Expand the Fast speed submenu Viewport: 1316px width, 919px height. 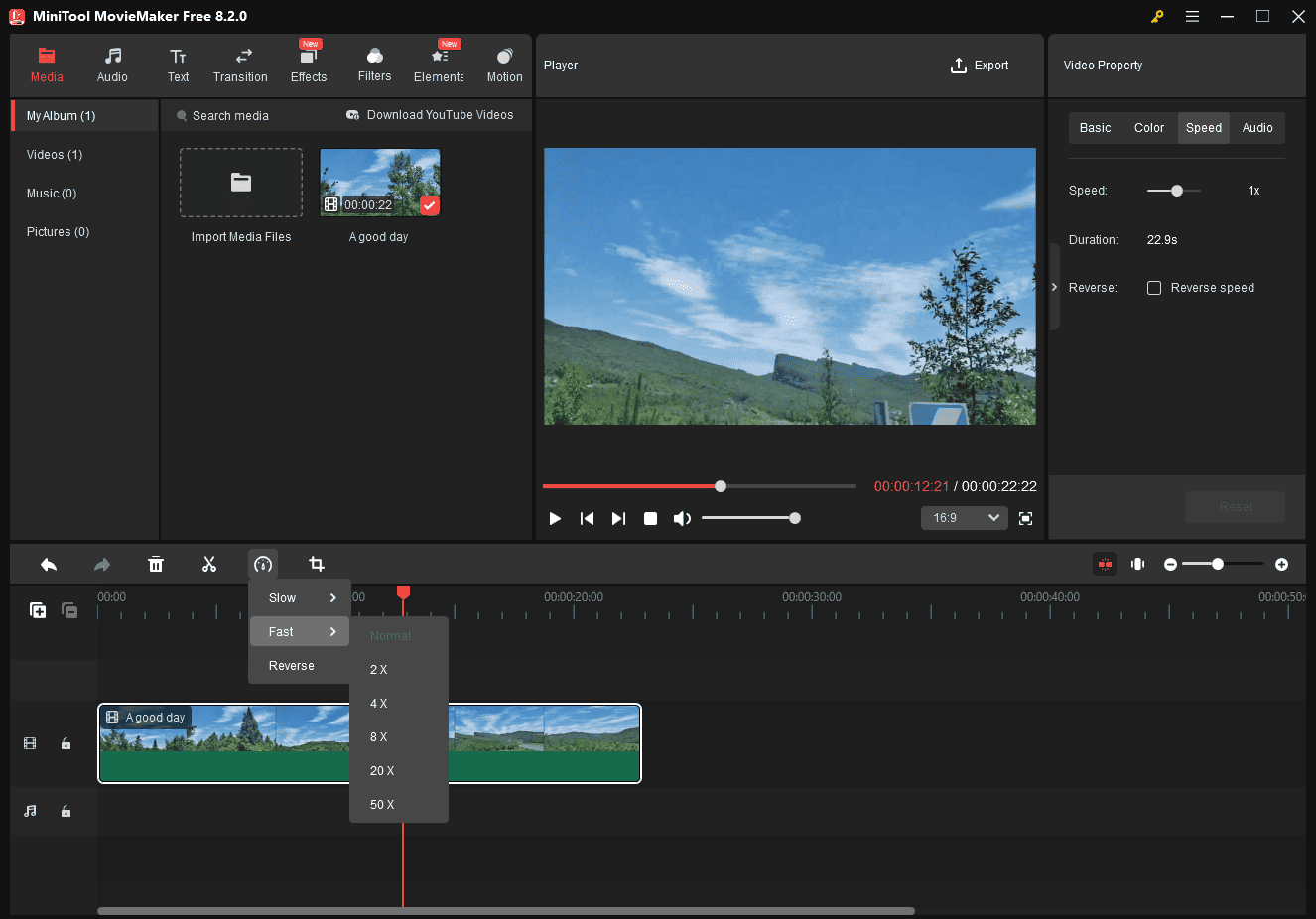[x=300, y=632]
